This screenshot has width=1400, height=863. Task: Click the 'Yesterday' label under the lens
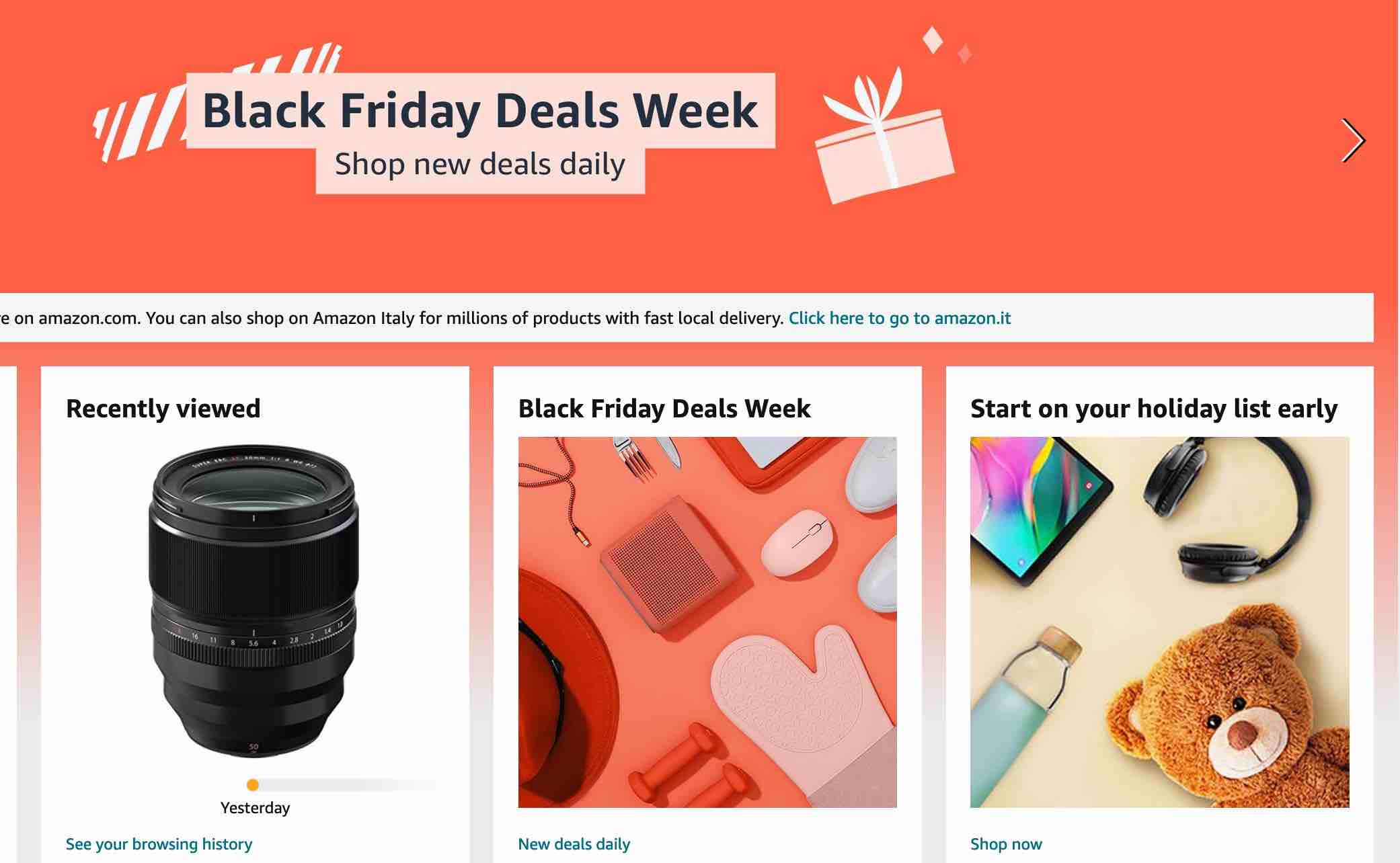click(x=255, y=808)
